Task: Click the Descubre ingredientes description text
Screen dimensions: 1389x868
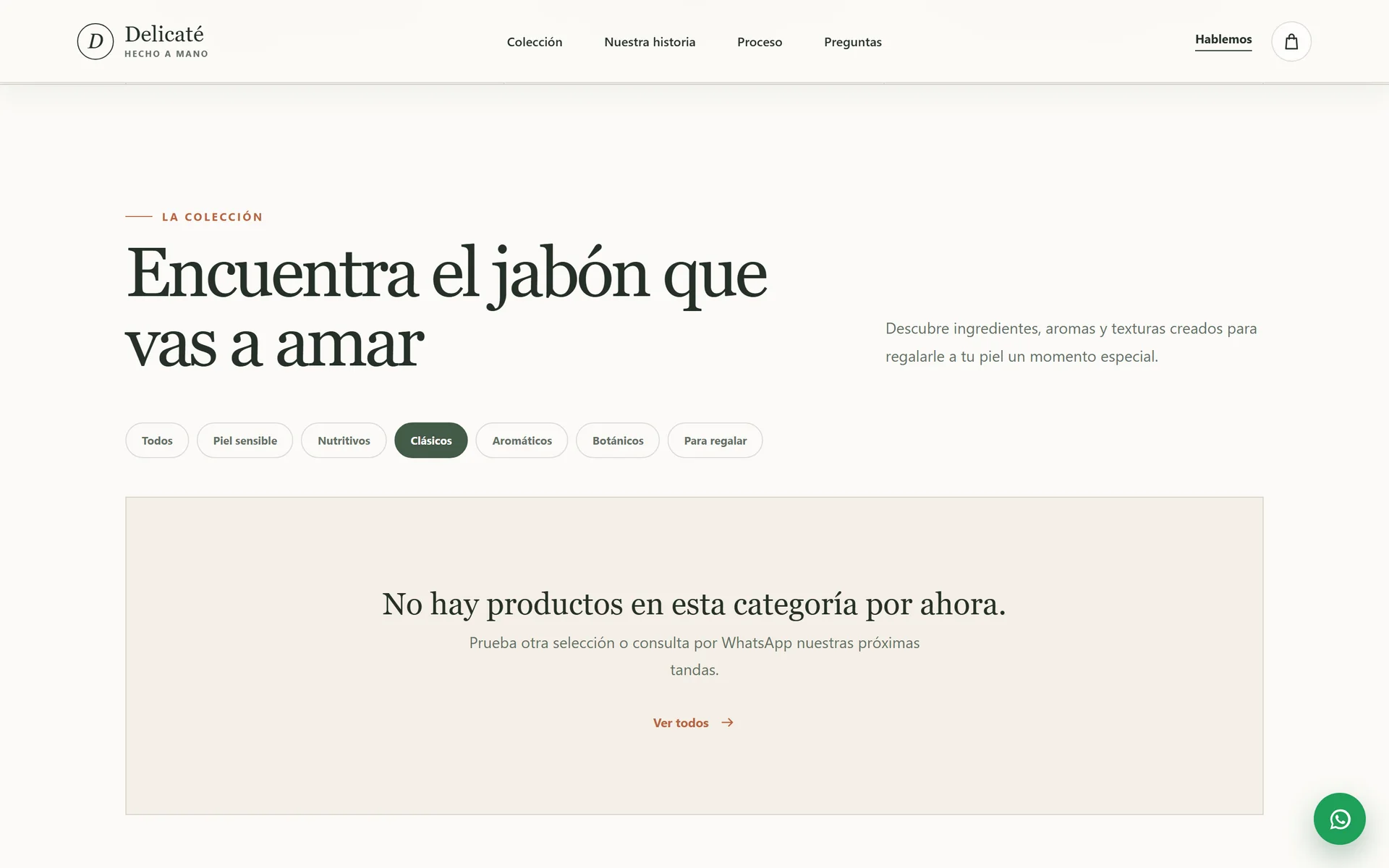Action: [x=1071, y=342]
